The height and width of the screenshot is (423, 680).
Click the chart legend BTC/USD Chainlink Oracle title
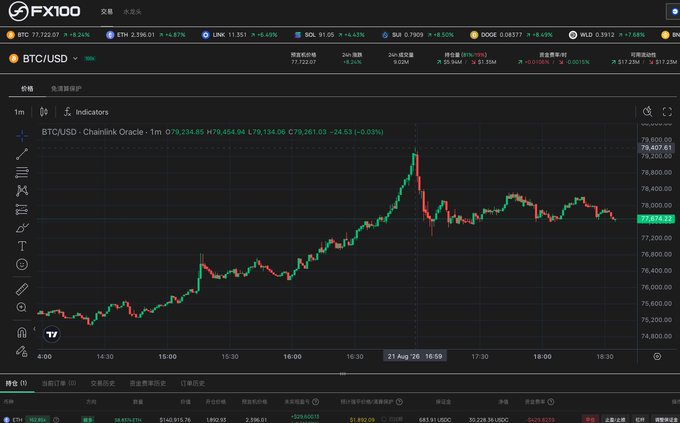(101, 132)
